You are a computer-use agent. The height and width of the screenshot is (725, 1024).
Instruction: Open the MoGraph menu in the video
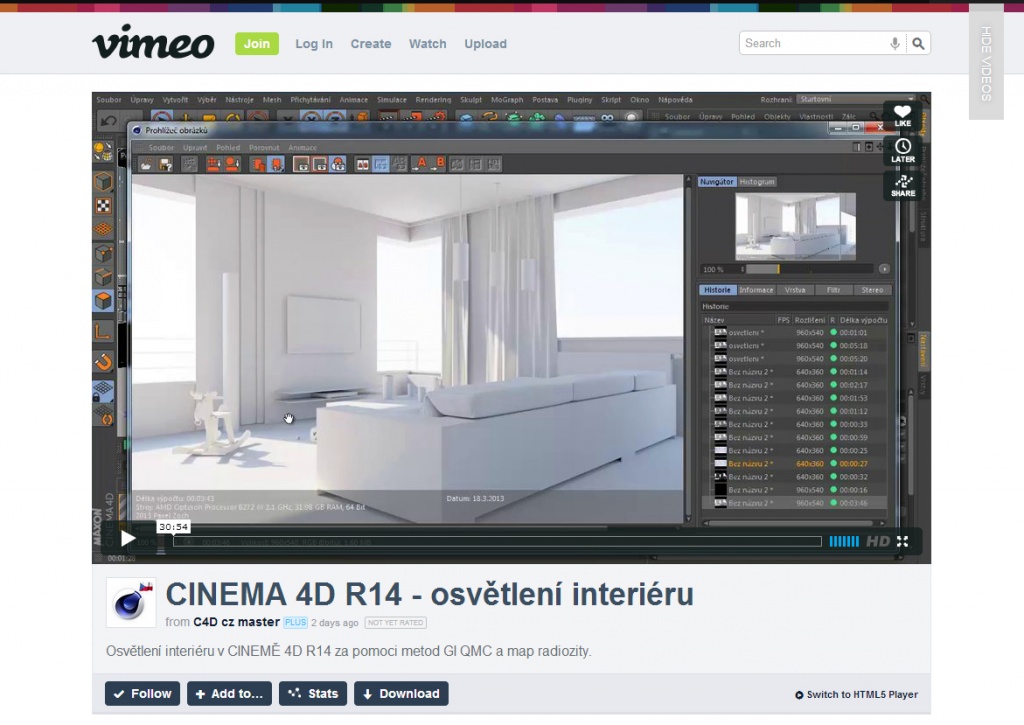click(507, 100)
